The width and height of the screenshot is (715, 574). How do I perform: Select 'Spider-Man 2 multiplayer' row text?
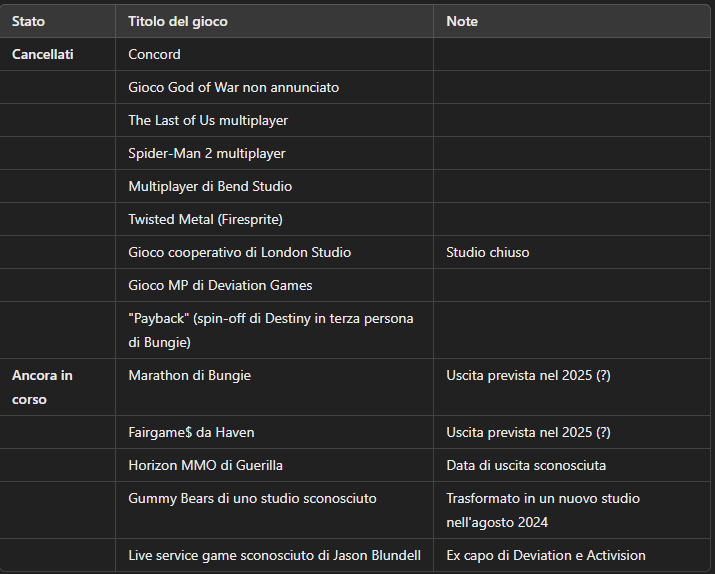pos(207,153)
